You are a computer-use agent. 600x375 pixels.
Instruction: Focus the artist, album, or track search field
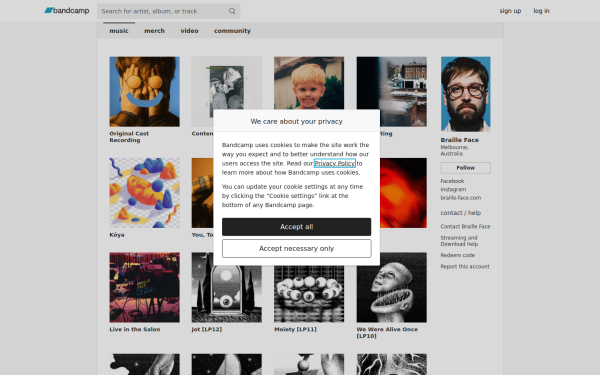168,11
